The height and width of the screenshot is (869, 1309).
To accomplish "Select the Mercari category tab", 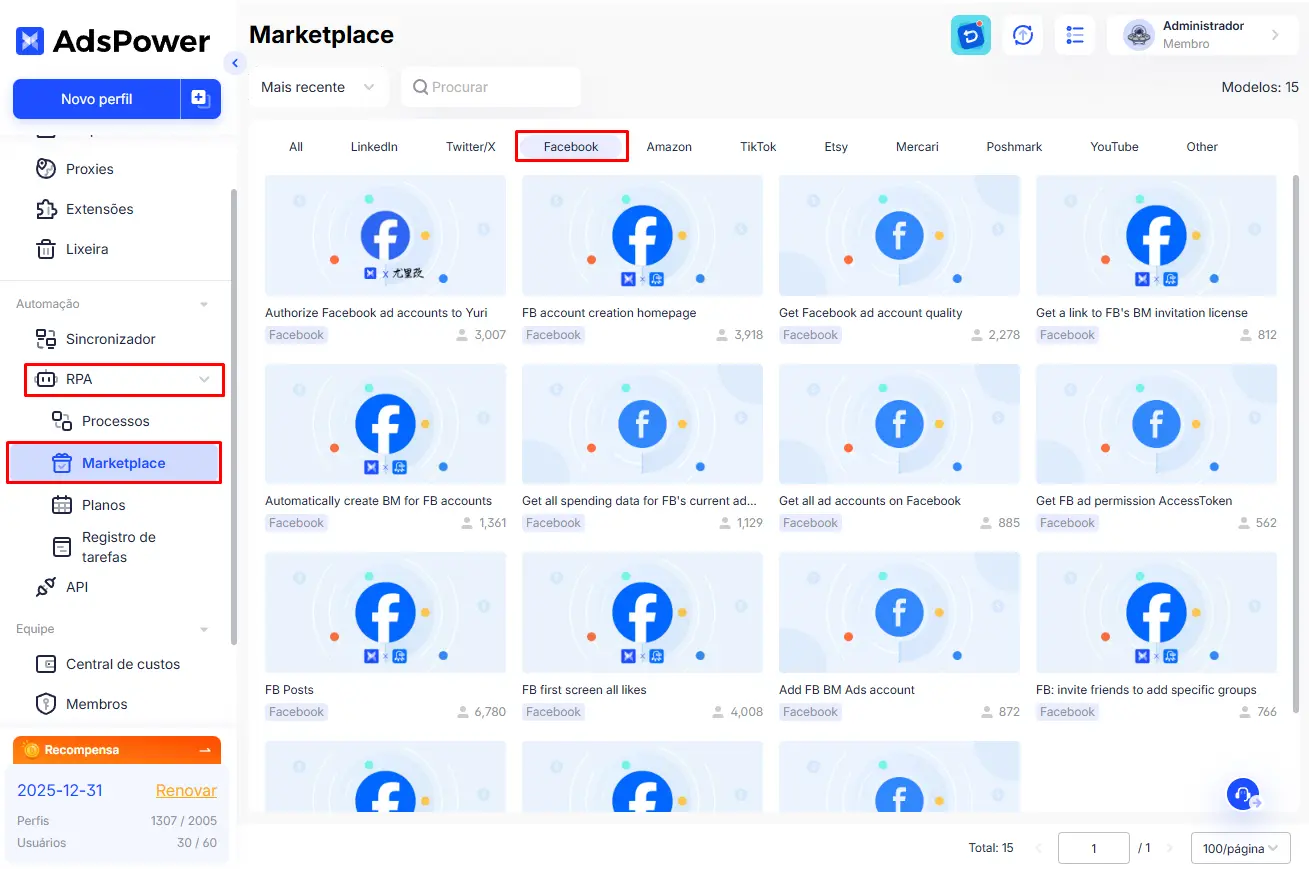I will pyautogui.click(x=917, y=147).
